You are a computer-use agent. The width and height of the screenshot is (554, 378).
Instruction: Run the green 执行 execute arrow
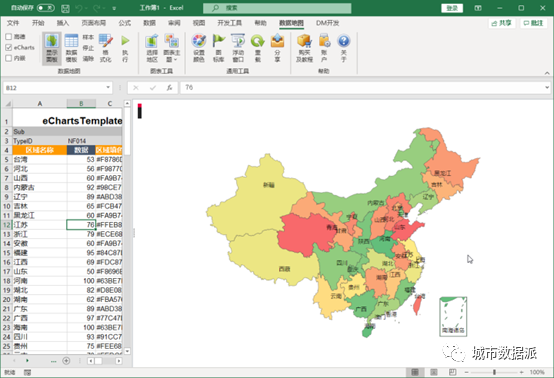pyautogui.click(x=125, y=48)
